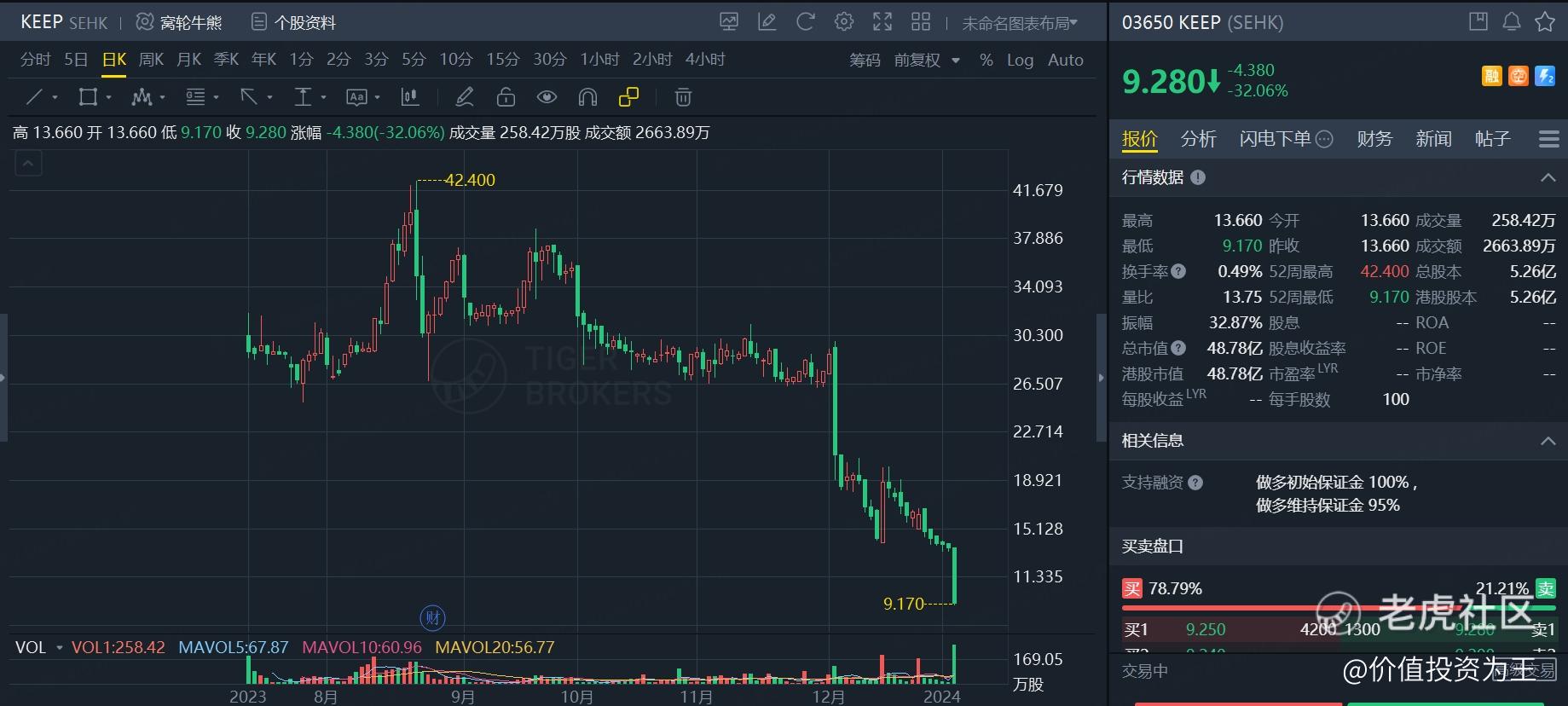Image resolution: width=1568 pixels, height=706 pixels.
Task: Open the grid layout icon
Action: (x=921, y=22)
